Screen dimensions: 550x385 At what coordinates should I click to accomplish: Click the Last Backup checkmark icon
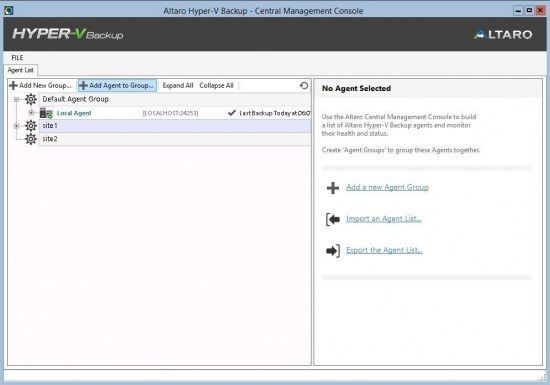tap(232, 113)
